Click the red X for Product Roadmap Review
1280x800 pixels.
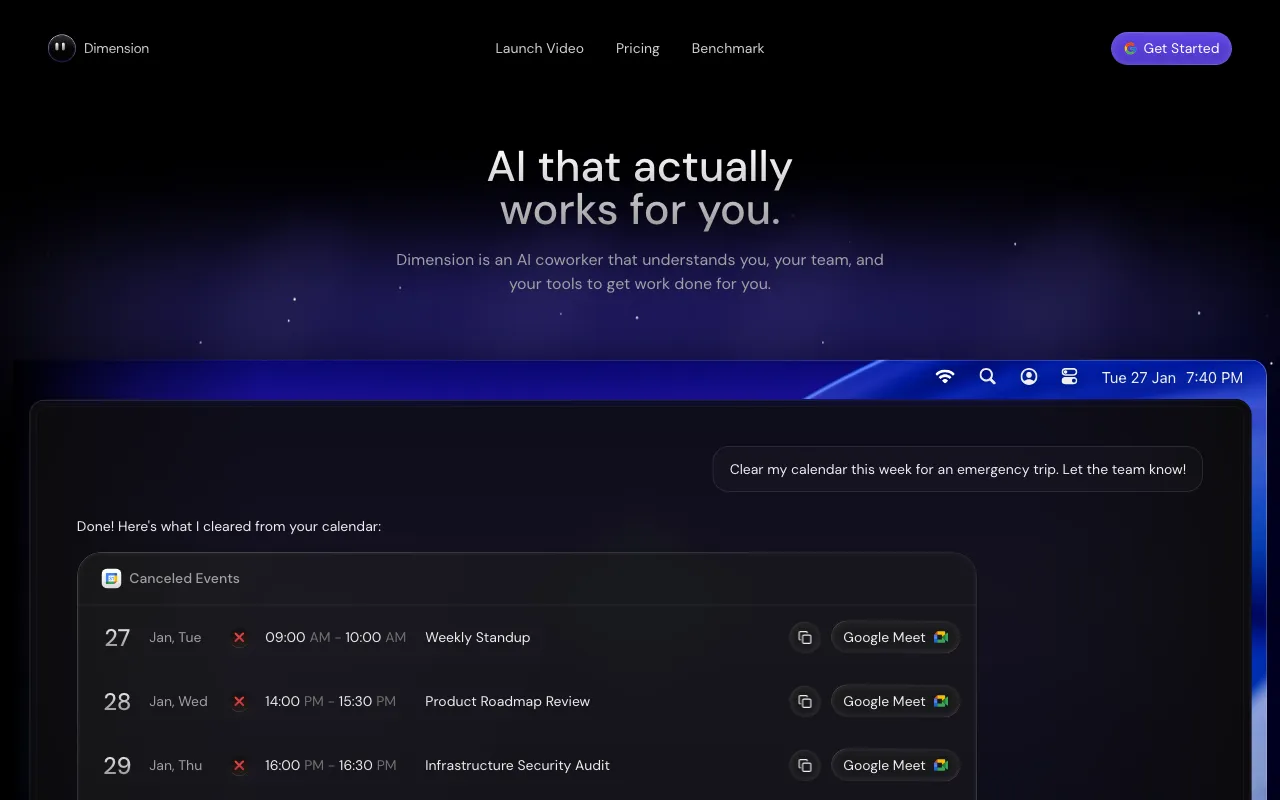click(x=239, y=701)
